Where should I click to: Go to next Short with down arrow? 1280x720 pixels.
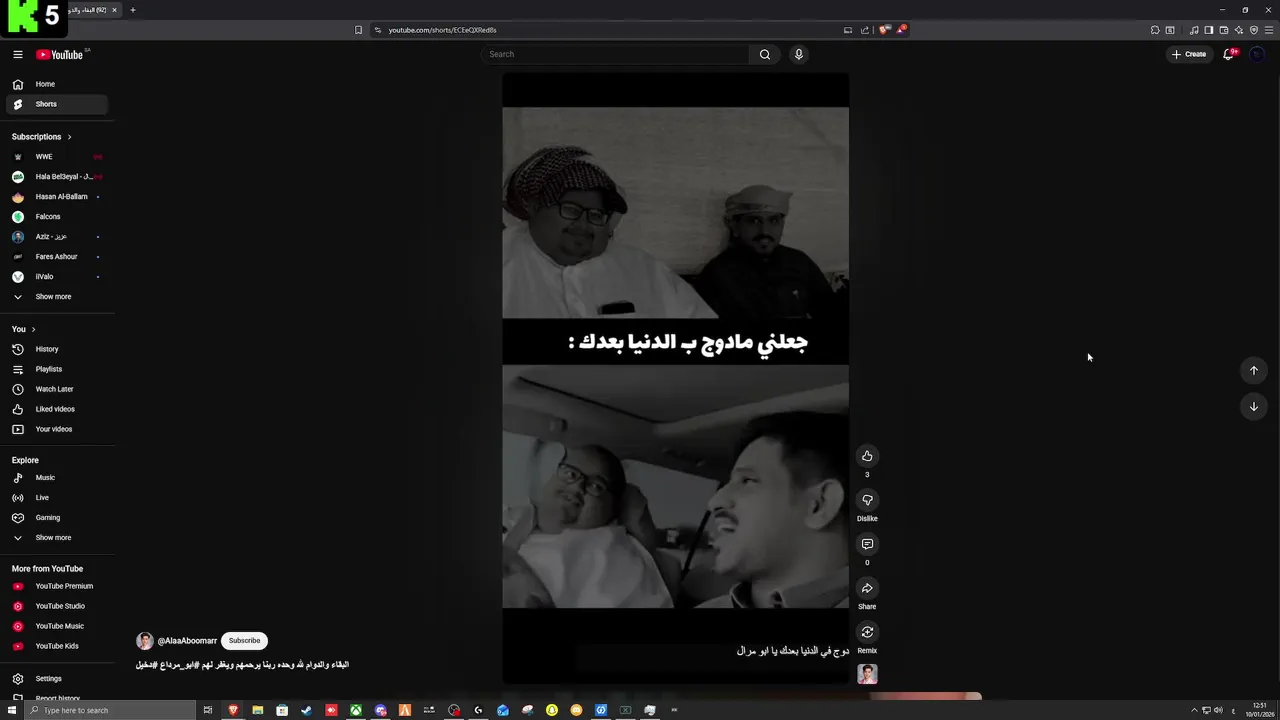[1253, 406]
